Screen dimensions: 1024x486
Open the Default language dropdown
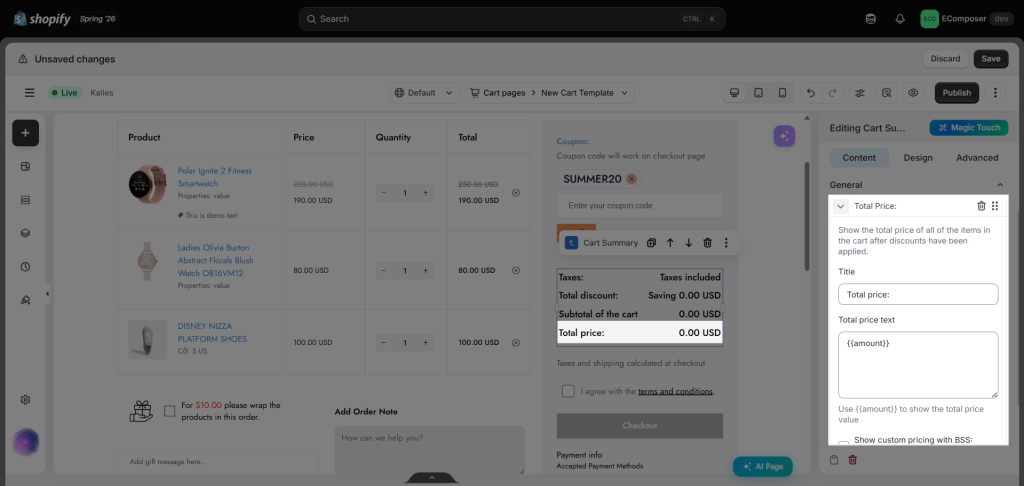tap(424, 93)
